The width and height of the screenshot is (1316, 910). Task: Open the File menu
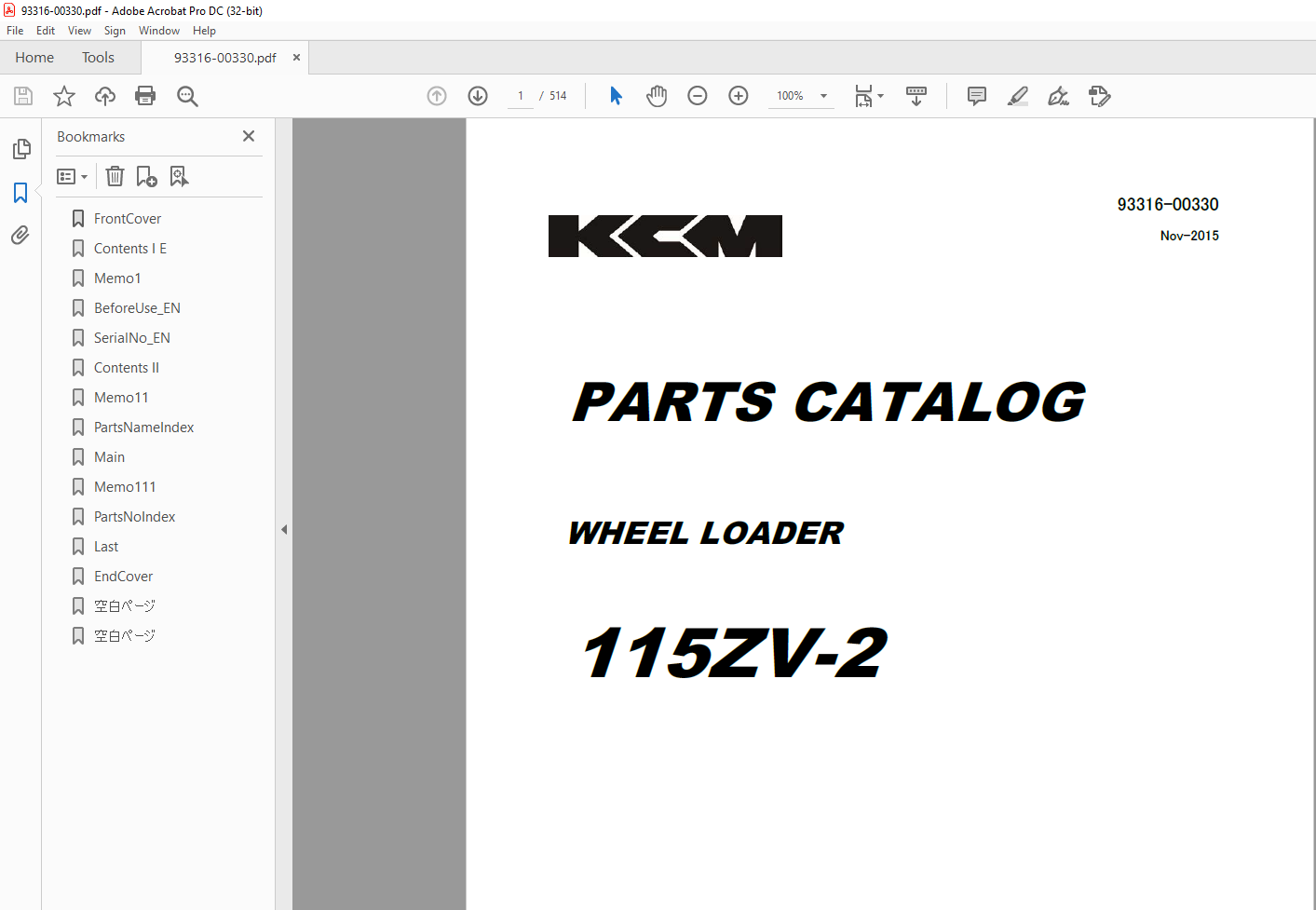[15, 31]
